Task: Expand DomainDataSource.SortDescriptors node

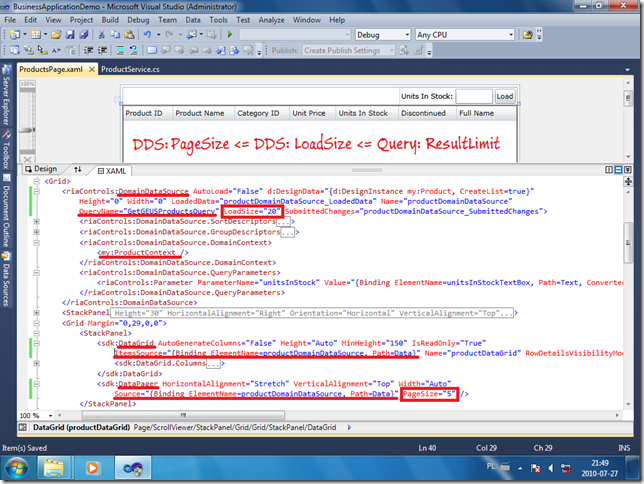Action: click(37, 222)
